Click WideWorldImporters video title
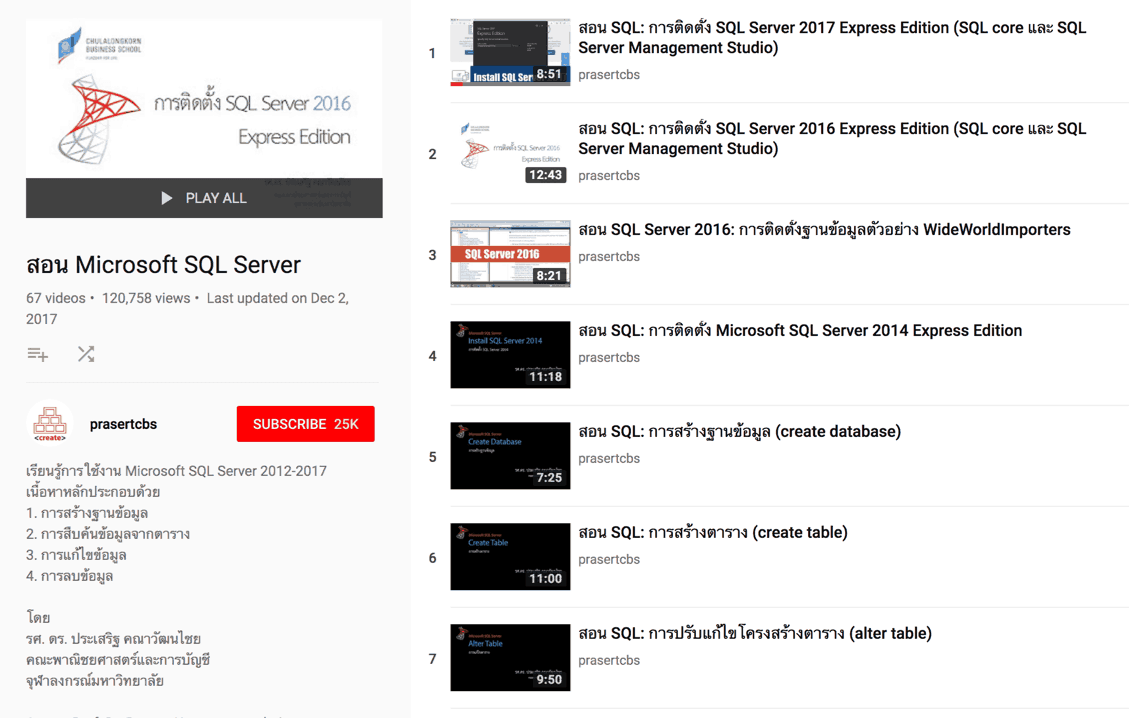 (824, 230)
